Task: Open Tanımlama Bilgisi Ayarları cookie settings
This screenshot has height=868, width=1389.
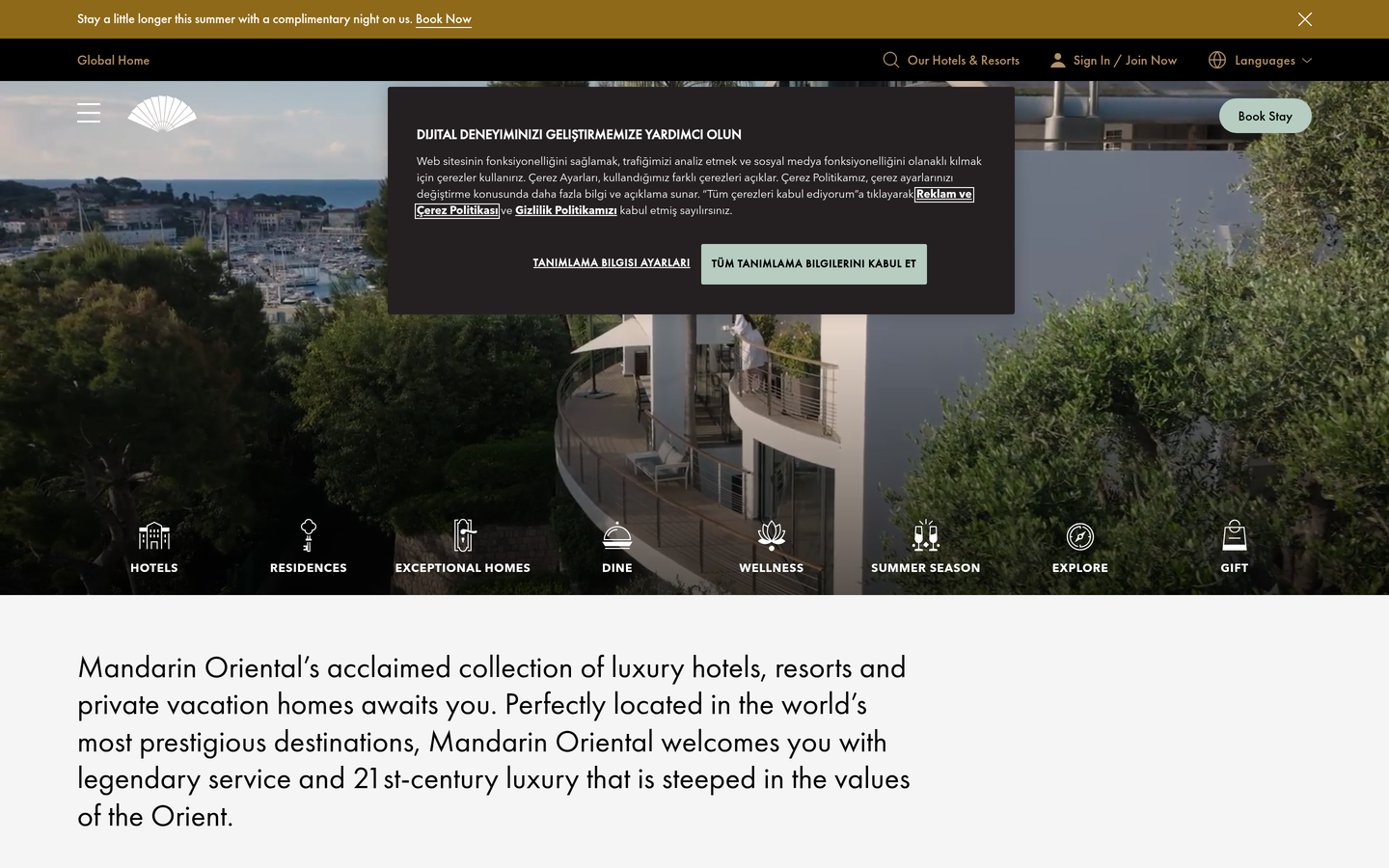Action: coord(612,262)
